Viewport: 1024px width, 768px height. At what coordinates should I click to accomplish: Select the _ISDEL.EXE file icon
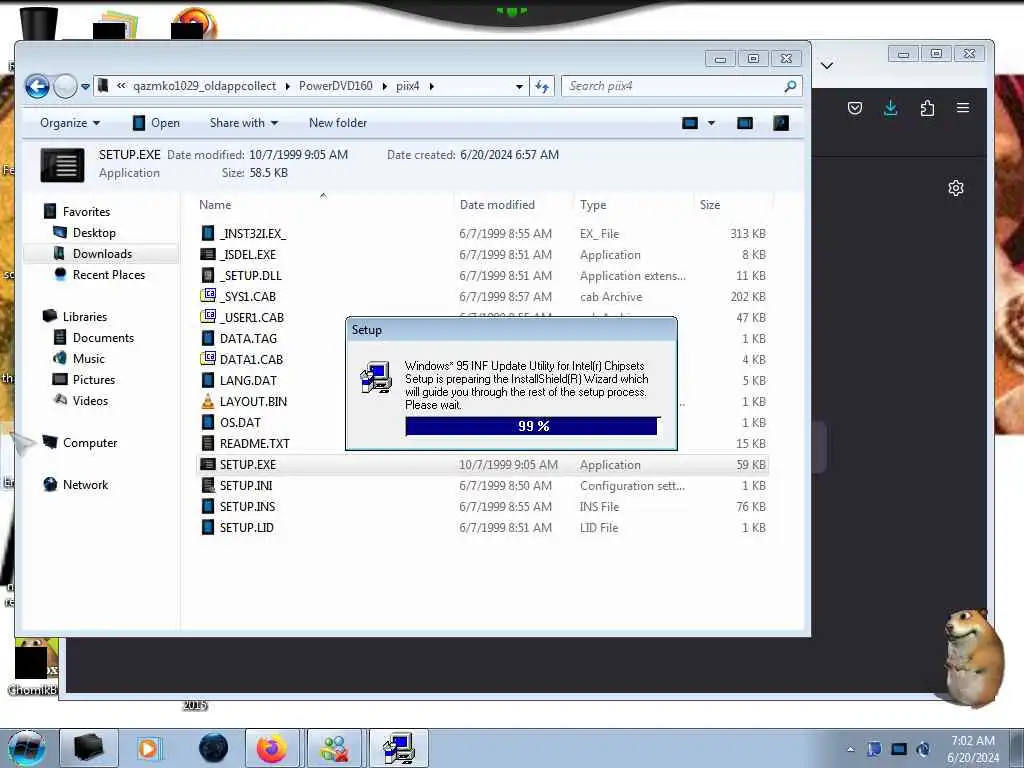point(208,254)
